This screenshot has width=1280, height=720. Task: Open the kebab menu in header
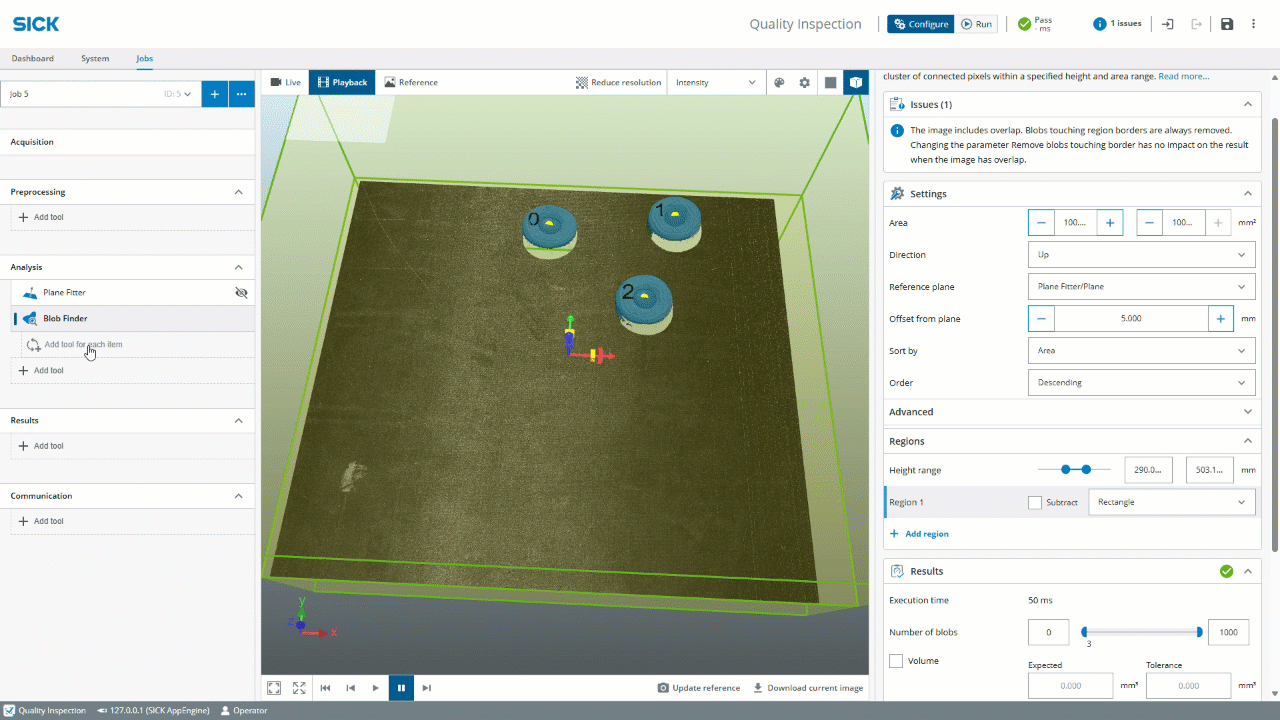1254,24
